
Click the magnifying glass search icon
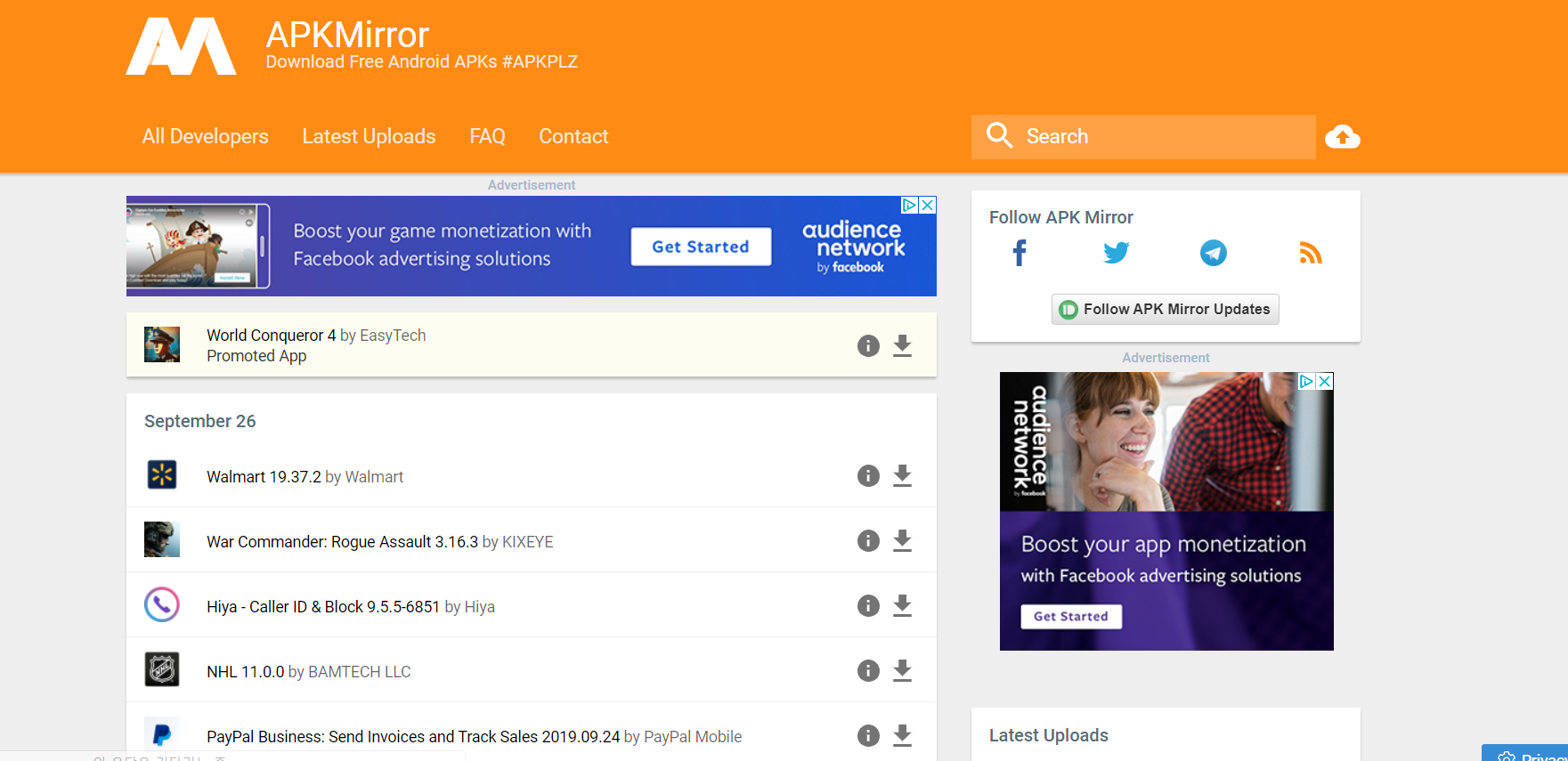[x=999, y=135]
